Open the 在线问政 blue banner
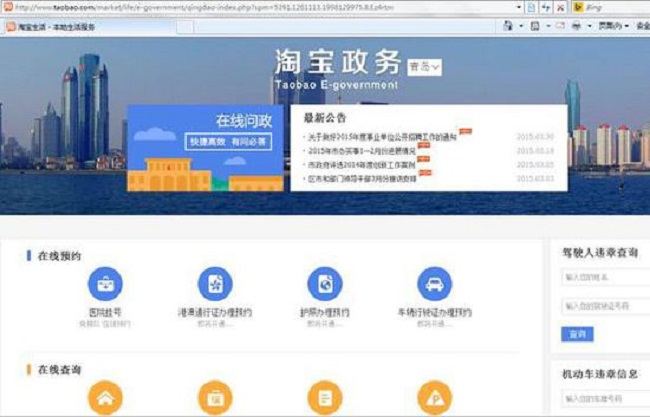Viewport: 650px width, 417px height. 205,148
